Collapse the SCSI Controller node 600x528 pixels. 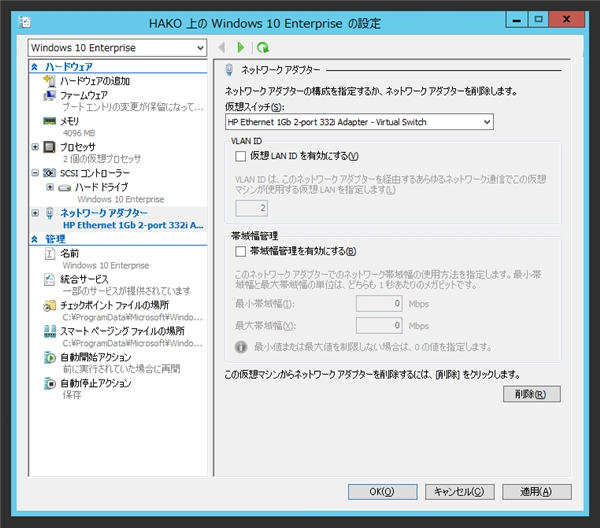35,173
